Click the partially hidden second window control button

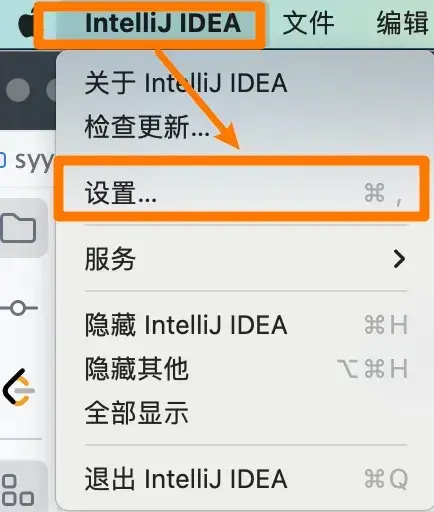51,90
